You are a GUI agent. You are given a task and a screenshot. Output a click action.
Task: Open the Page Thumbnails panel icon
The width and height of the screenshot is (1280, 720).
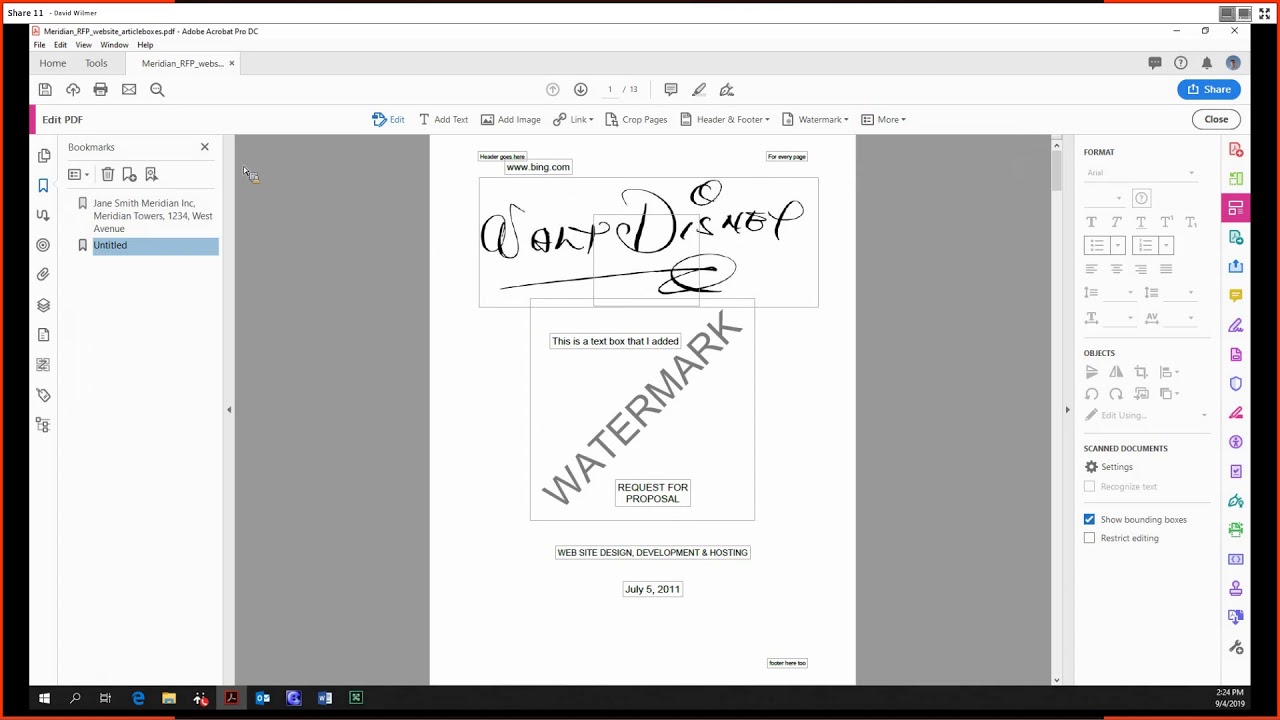(43, 156)
